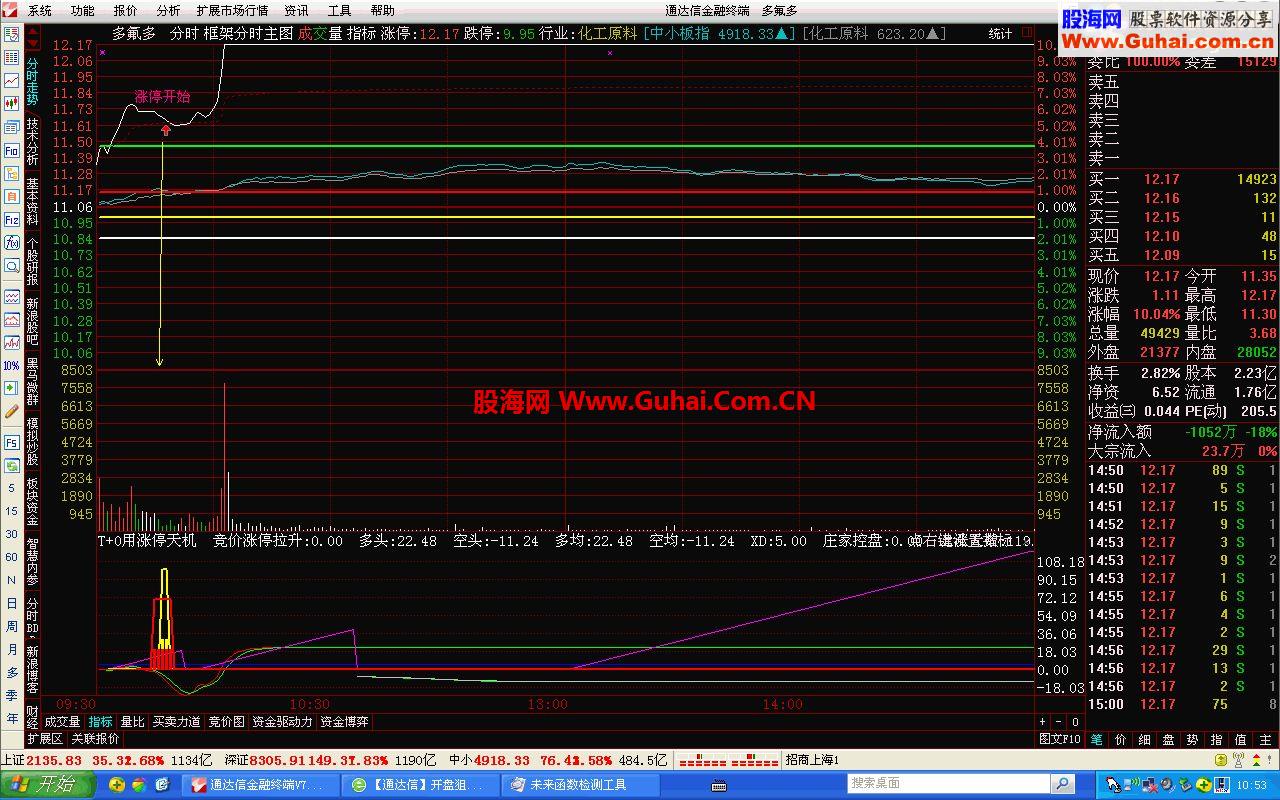
Task: Open the 系统 menu
Action: click(40, 11)
